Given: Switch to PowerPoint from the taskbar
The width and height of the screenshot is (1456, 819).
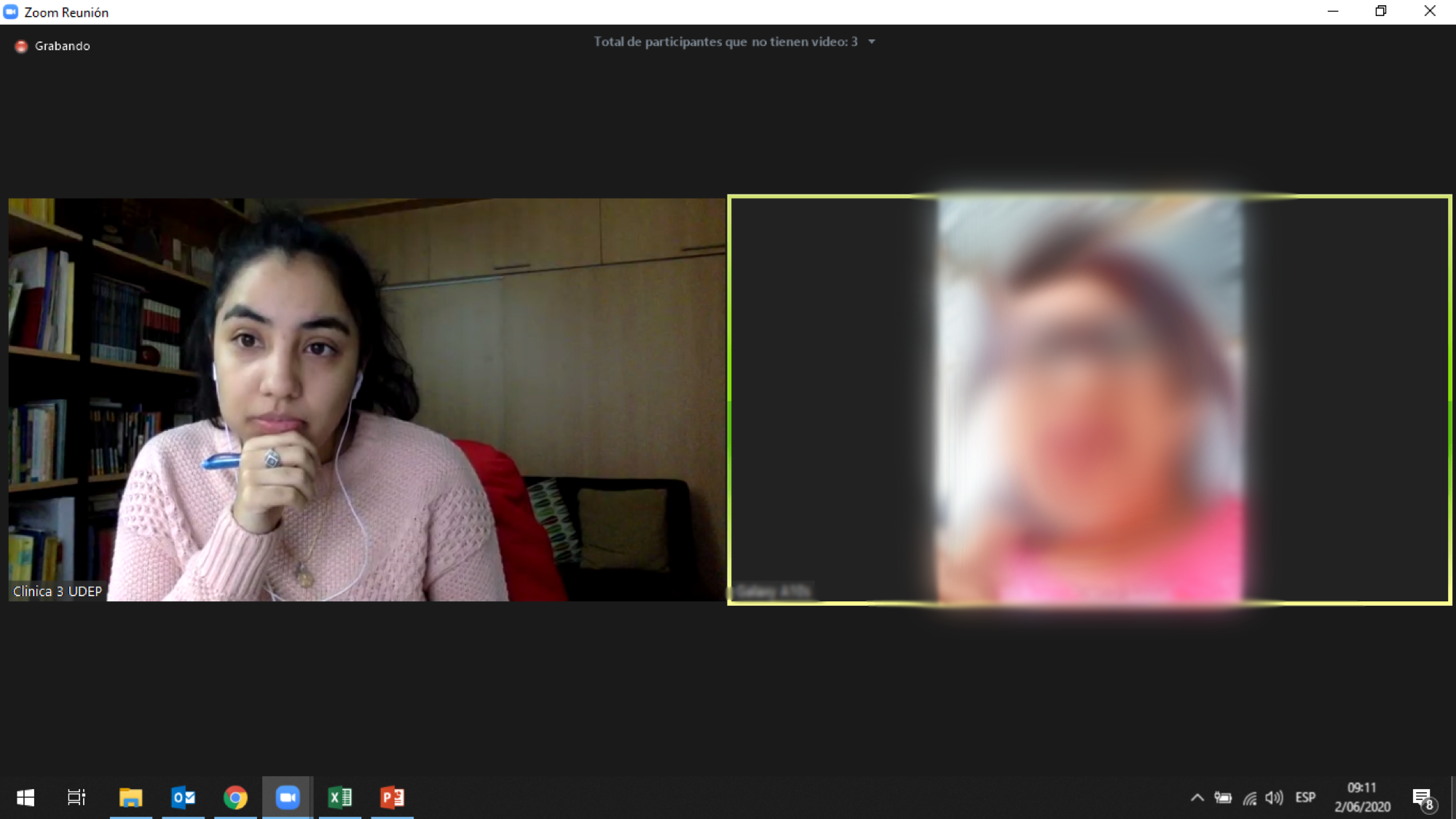Looking at the screenshot, I should pyautogui.click(x=393, y=797).
